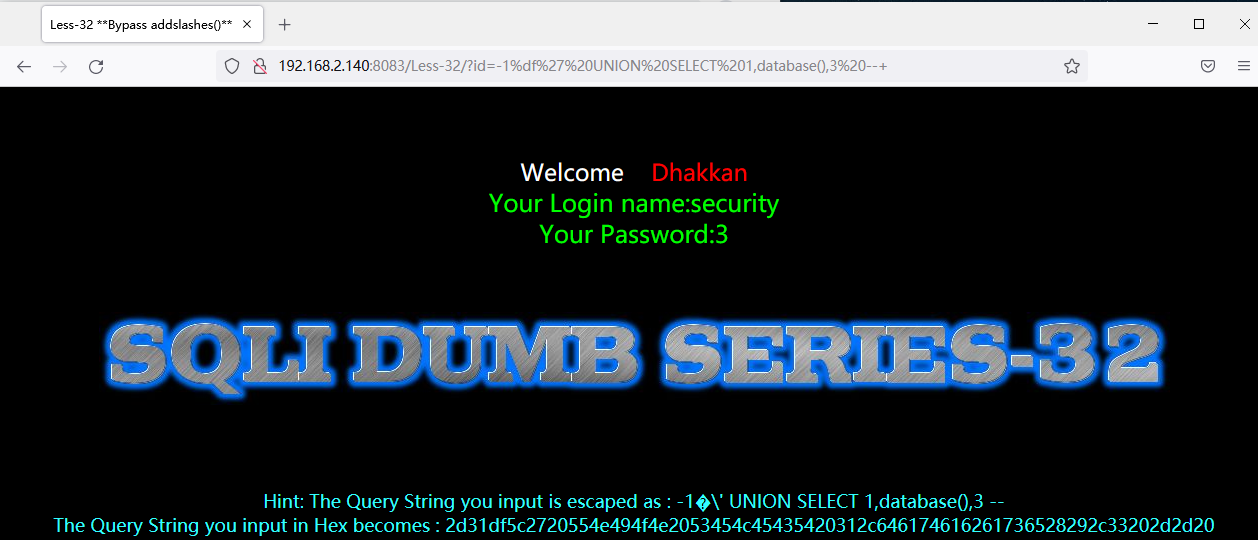Open a new tab with plus button
Viewport: 1258px width, 540px height.
click(285, 24)
